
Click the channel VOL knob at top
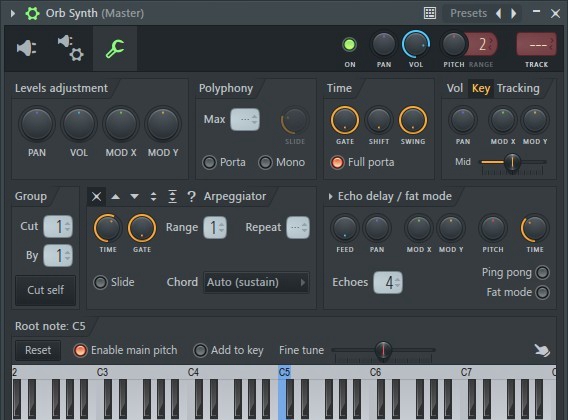tap(416, 45)
